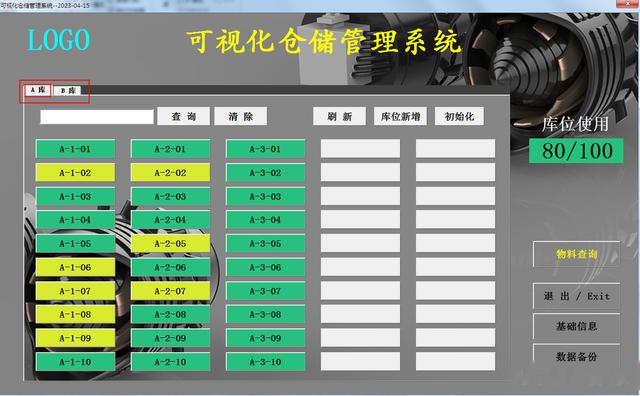Click the 查询 search button
Screen dimensions: 640x396
tap(184, 116)
